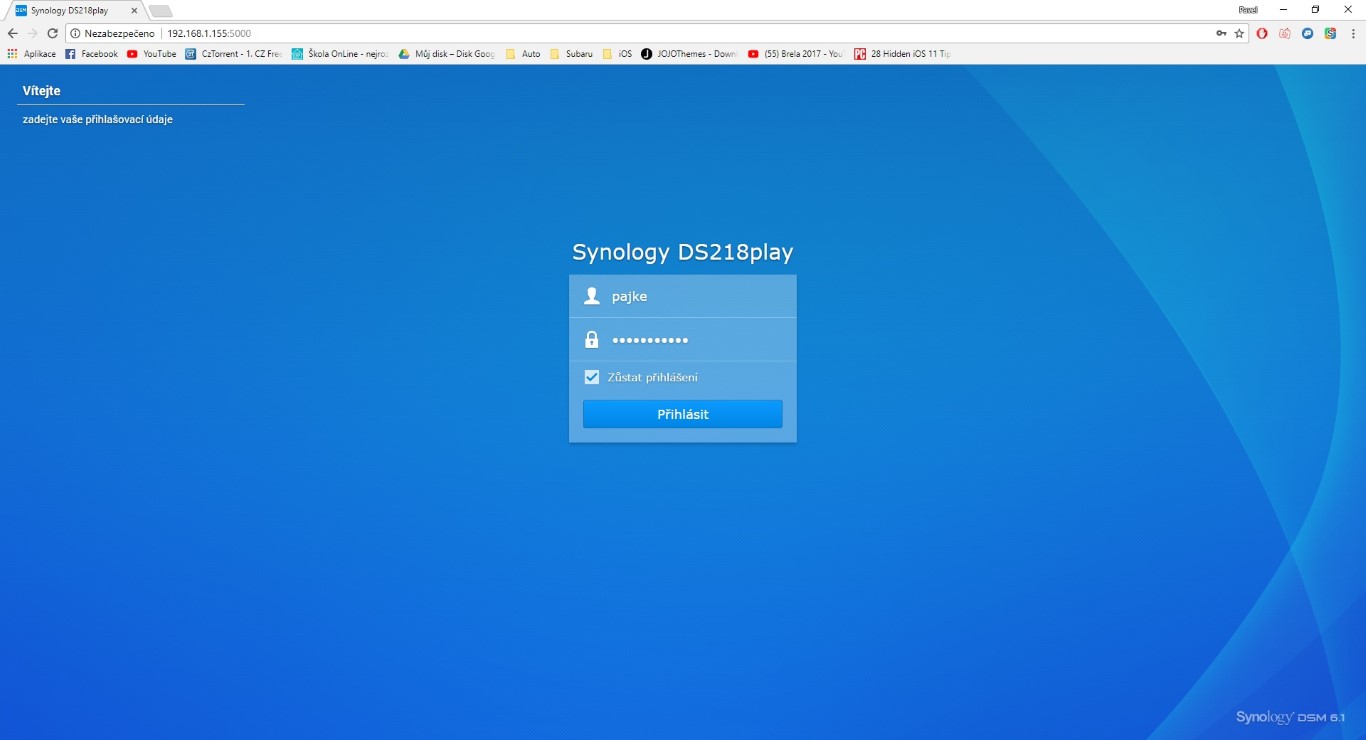Select the Synology DS218play browser tab
Screen dimensions: 1366x740
pos(68,10)
